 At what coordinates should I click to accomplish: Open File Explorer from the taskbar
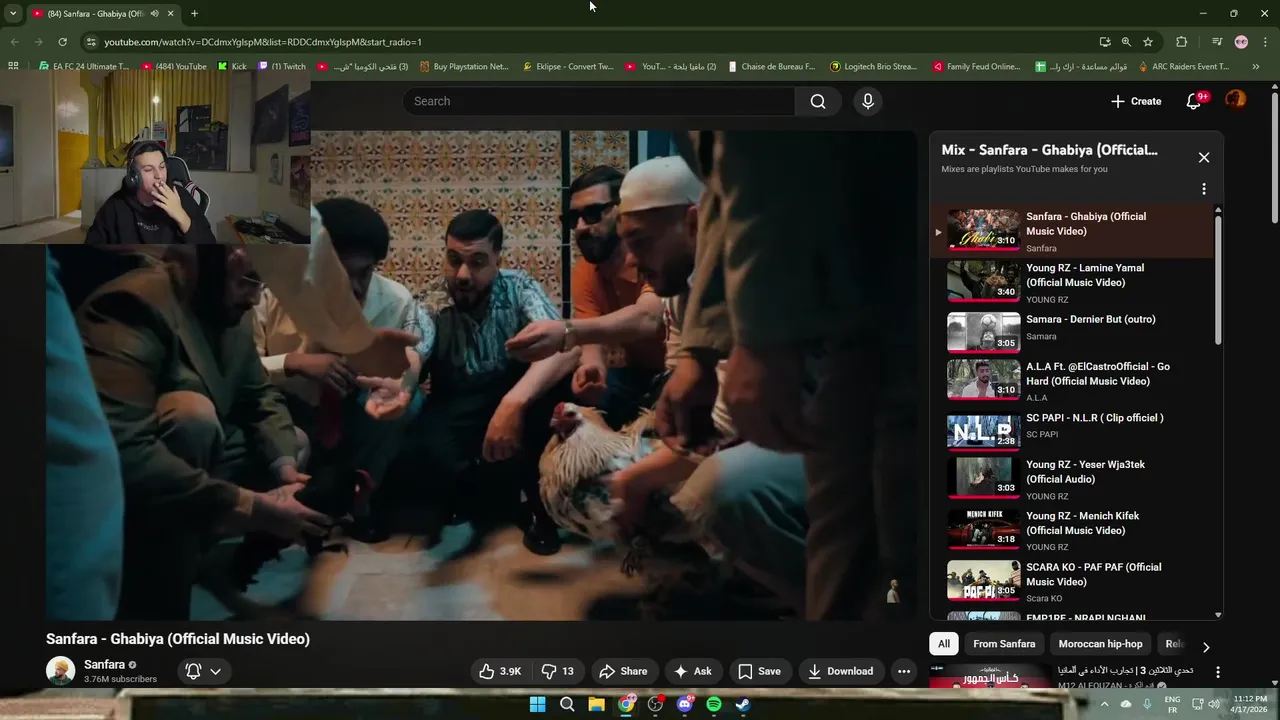point(596,704)
